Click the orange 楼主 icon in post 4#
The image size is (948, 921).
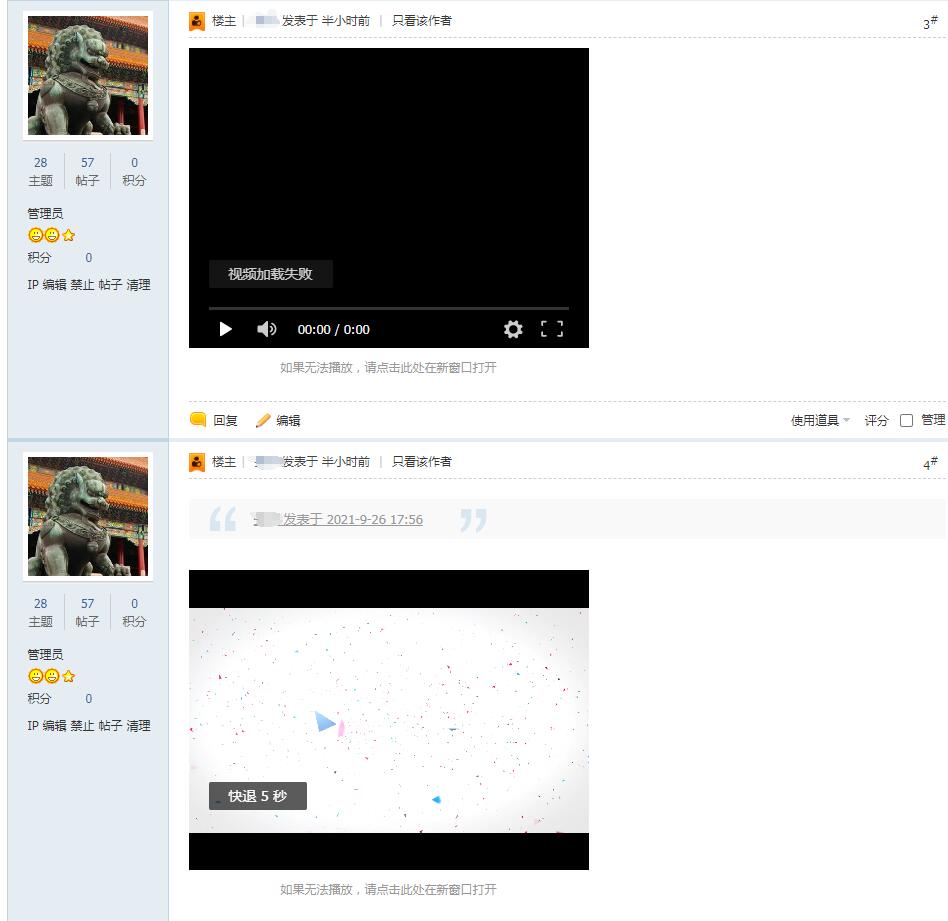tap(197, 462)
